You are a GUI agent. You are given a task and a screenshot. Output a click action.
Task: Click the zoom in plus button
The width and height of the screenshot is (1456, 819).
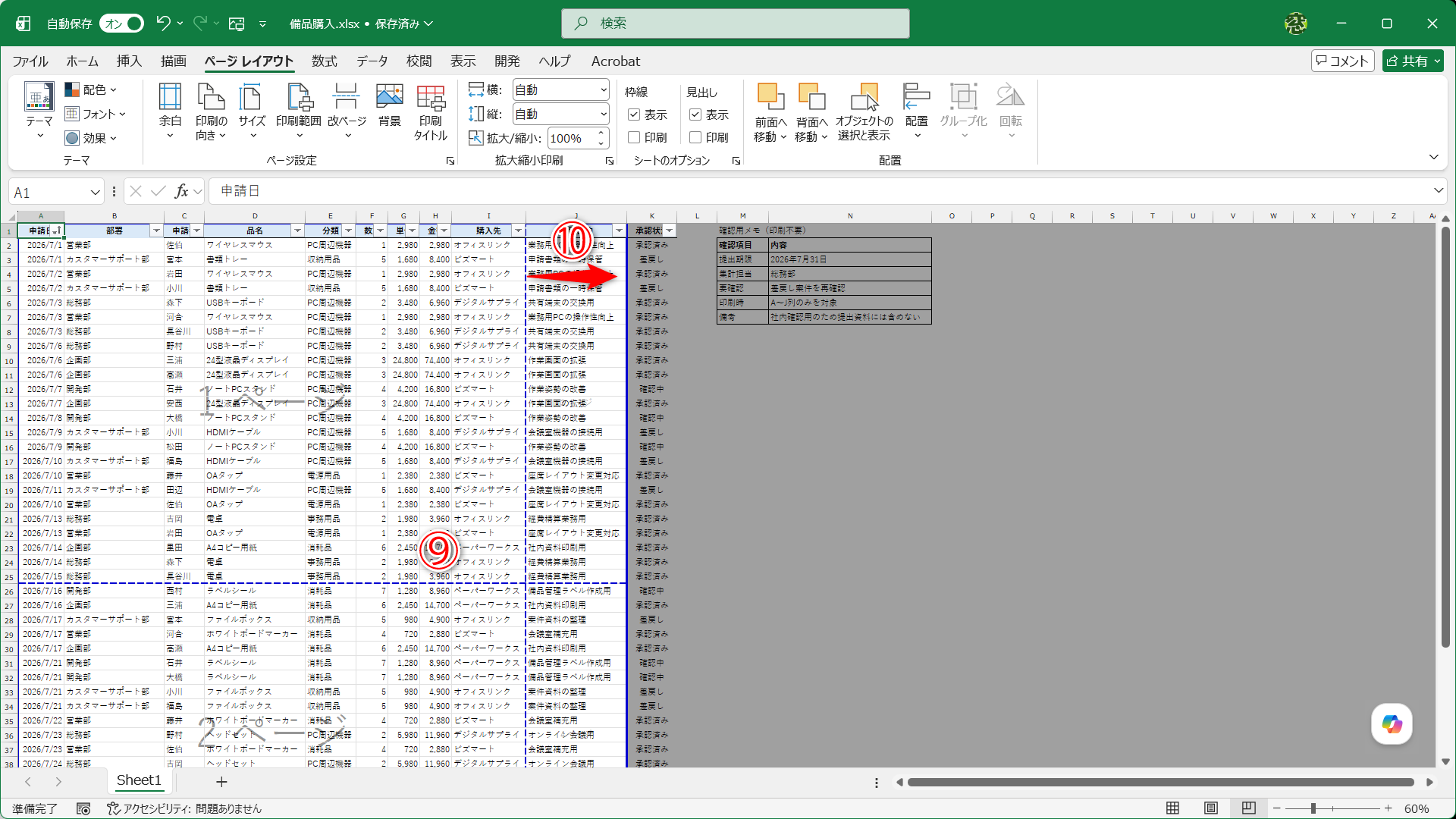coord(1388,808)
